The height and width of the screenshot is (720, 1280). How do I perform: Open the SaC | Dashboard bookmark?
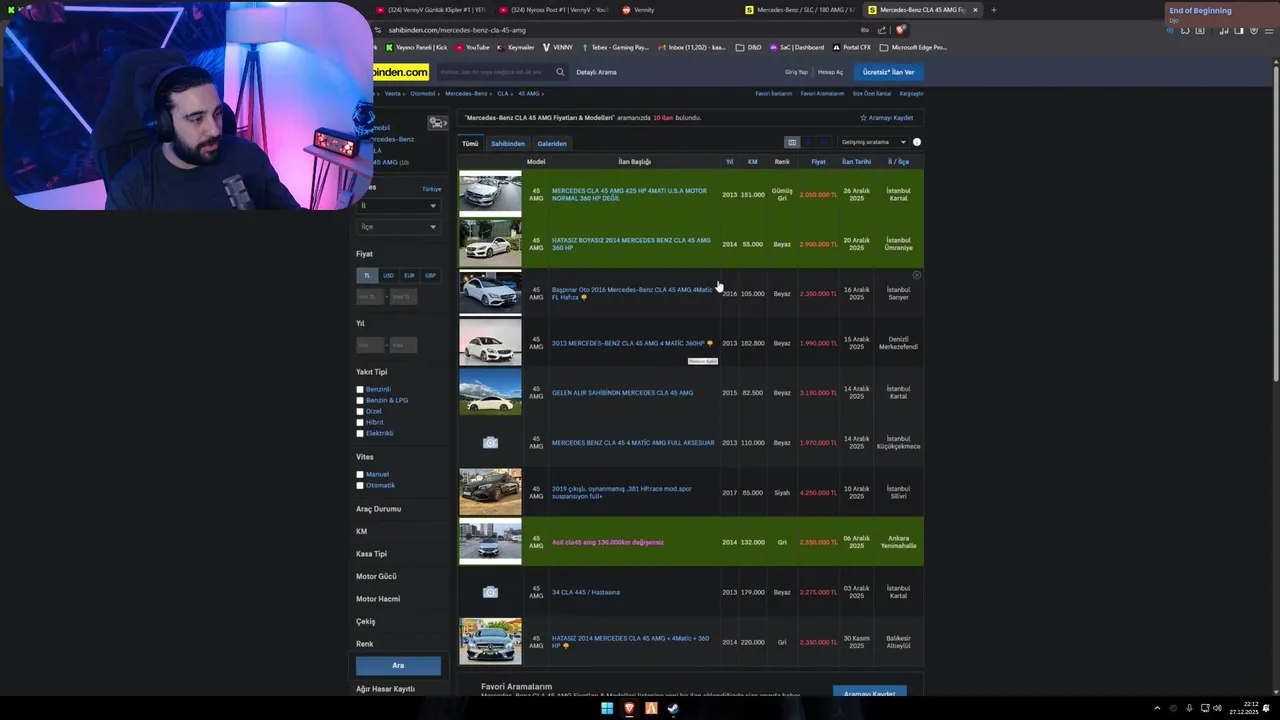[796, 47]
